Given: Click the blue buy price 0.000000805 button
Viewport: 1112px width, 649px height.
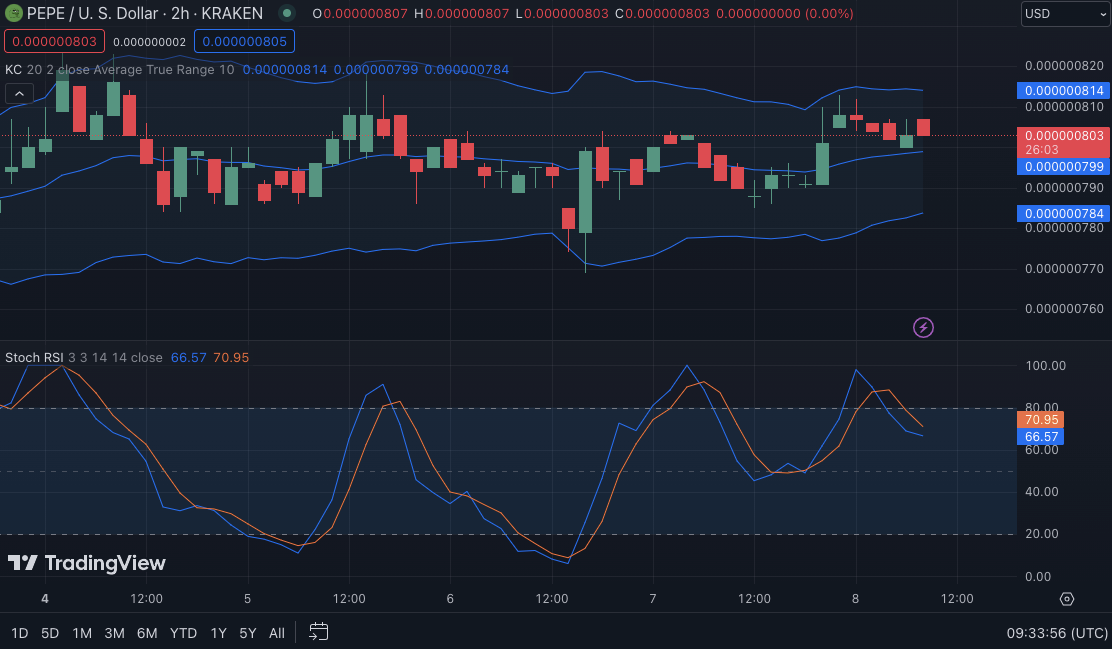Looking at the screenshot, I should coord(240,42).
